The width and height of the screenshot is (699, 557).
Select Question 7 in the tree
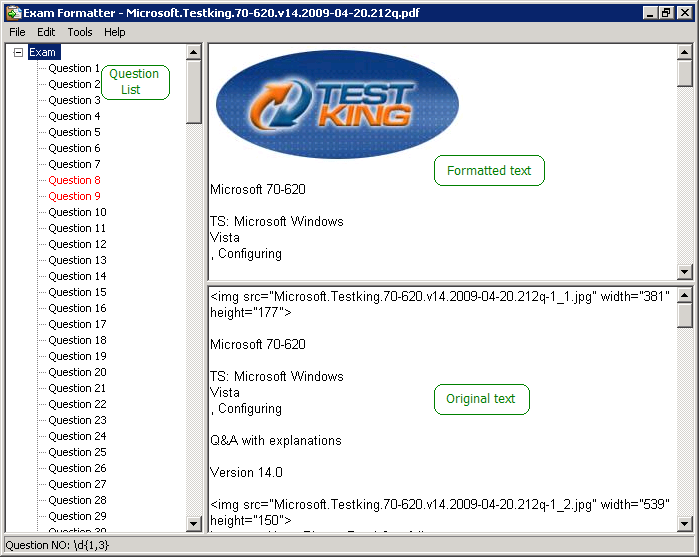[74, 165]
